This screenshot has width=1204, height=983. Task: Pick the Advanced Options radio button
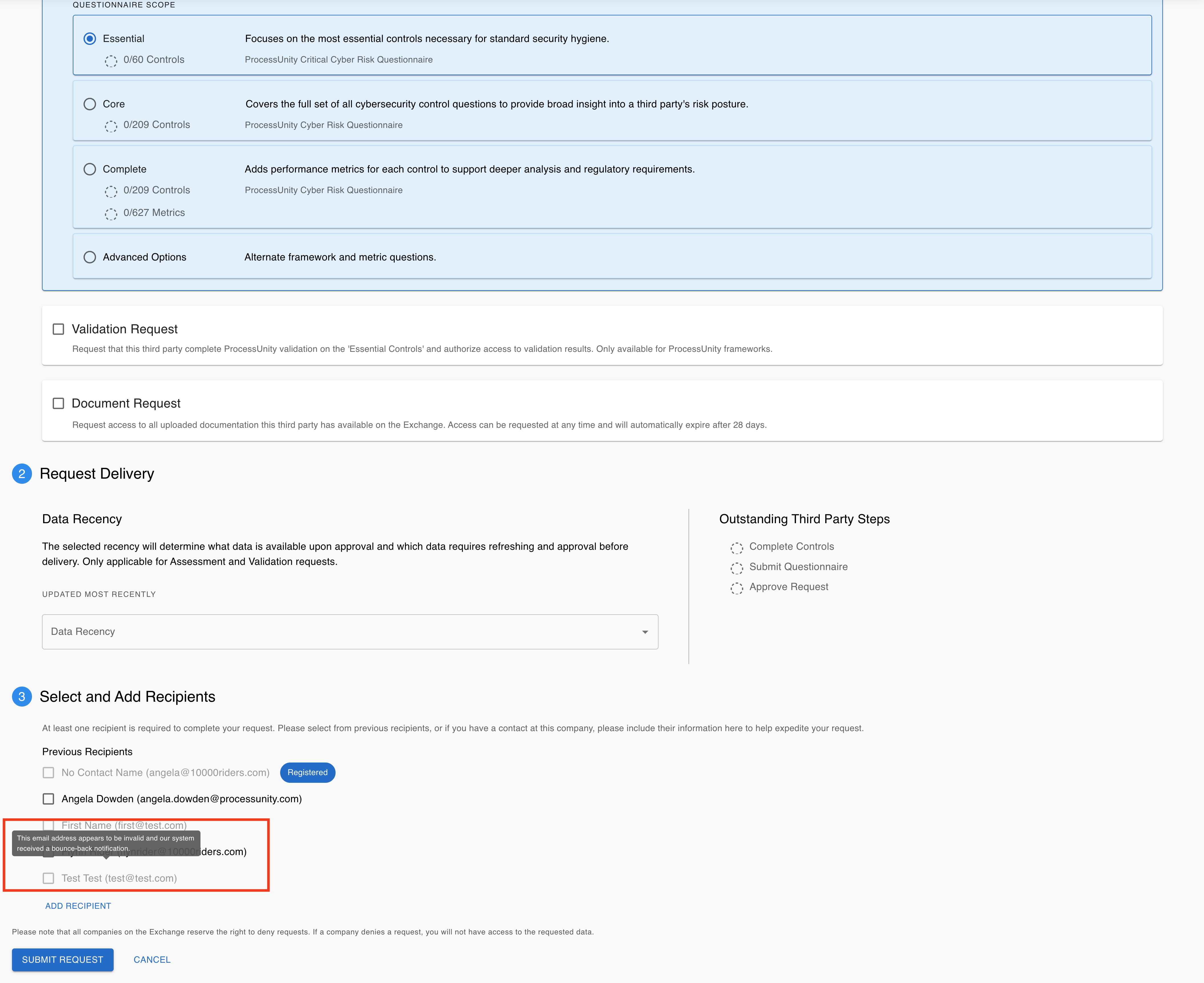coord(89,257)
